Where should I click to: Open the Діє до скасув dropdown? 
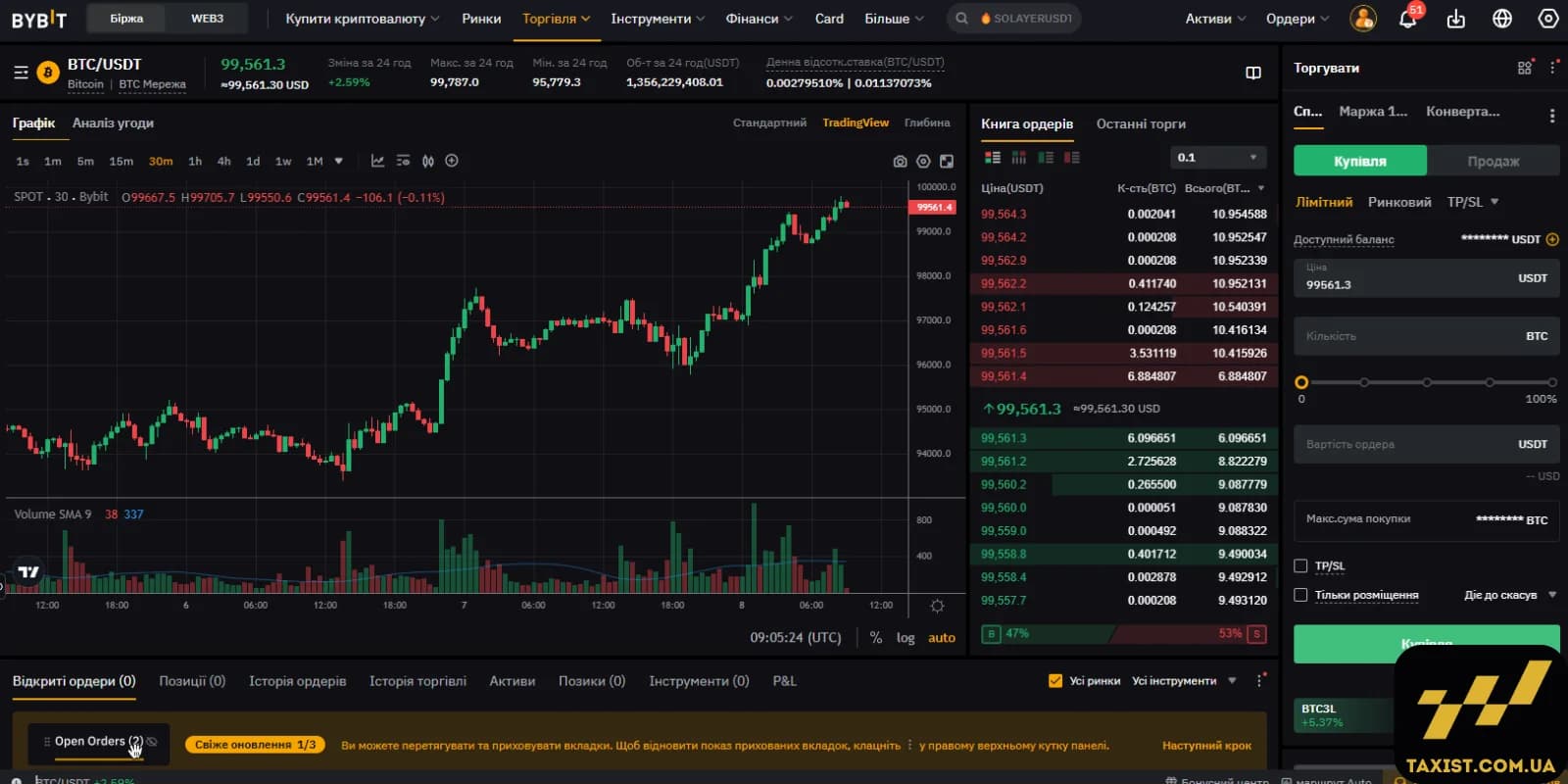tap(1510, 595)
